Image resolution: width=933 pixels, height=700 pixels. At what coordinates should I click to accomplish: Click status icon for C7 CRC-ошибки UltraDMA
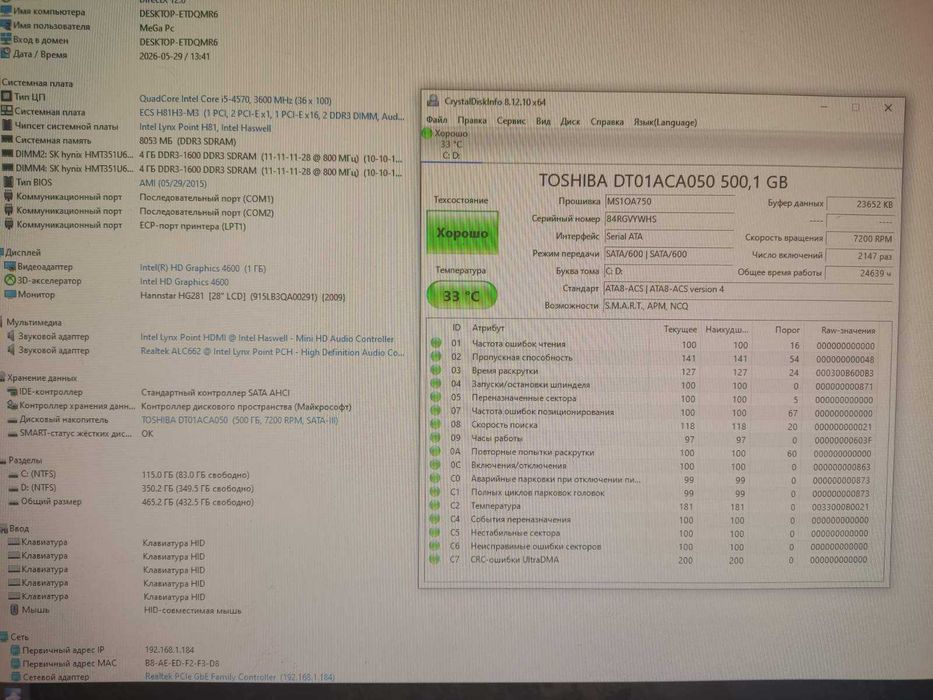434,559
